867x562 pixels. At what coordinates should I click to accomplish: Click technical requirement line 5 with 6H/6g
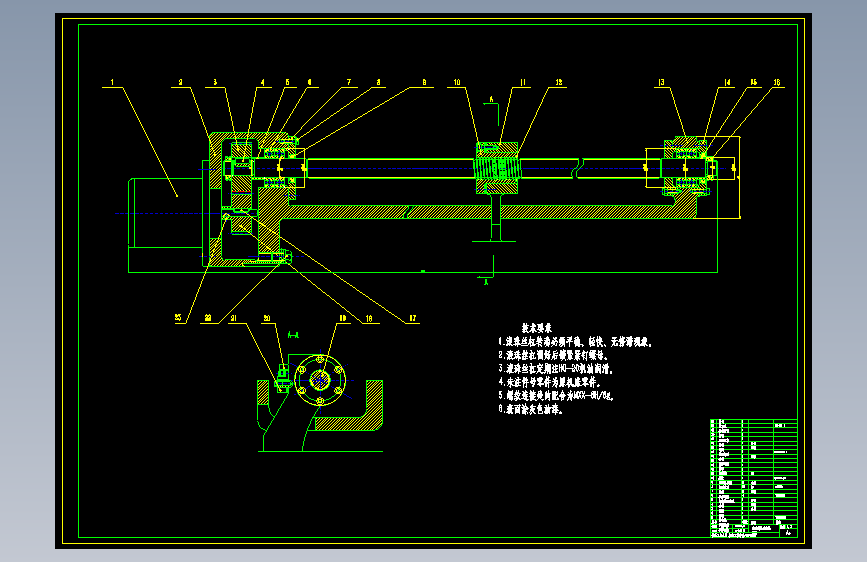[x=556, y=396]
